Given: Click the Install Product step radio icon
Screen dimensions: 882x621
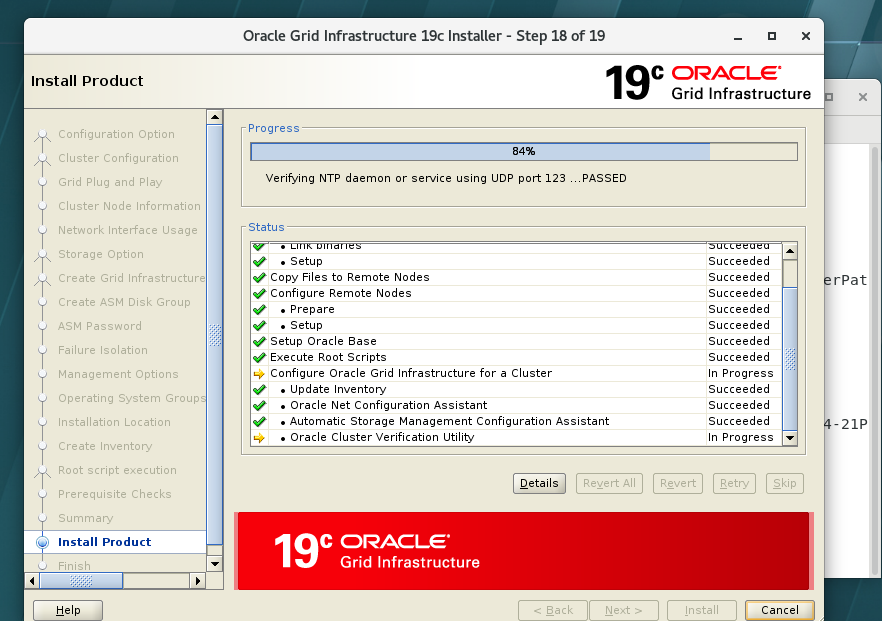Looking at the screenshot, I should (42, 542).
